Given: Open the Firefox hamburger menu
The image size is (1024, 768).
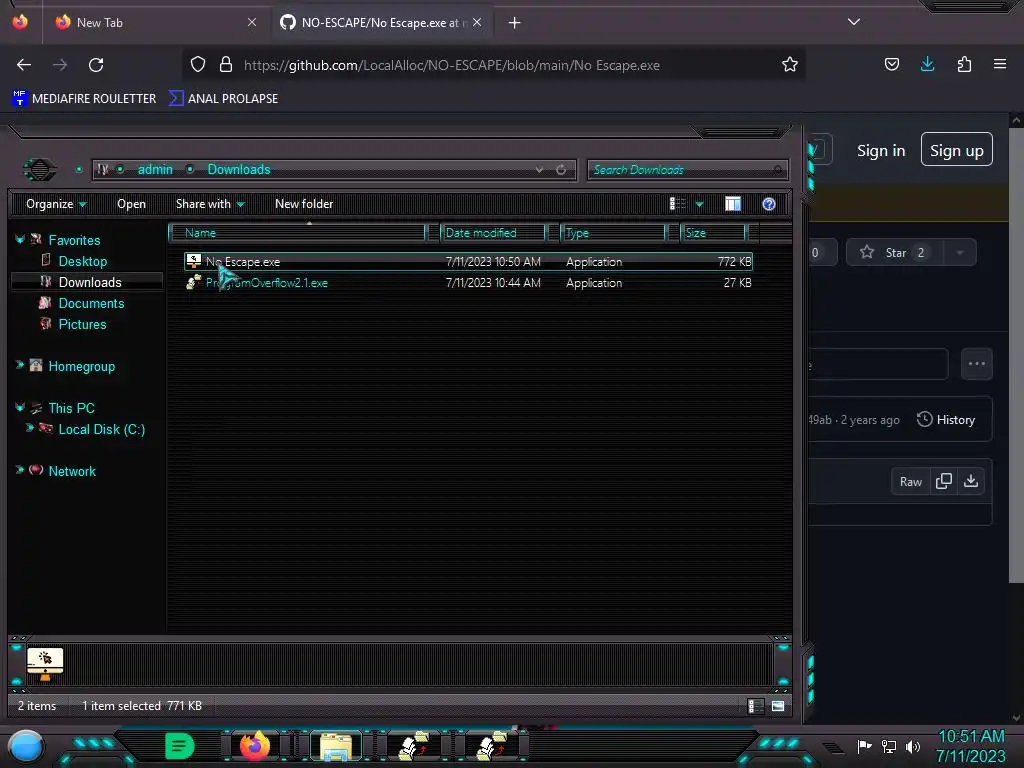Looking at the screenshot, I should pos(999,64).
